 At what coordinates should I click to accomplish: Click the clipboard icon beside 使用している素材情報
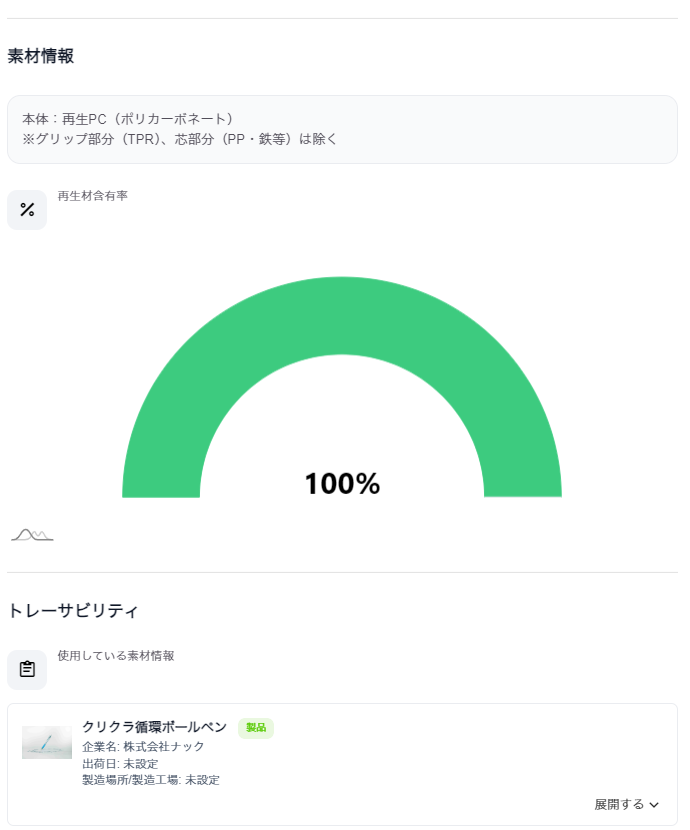click(26, 669)
